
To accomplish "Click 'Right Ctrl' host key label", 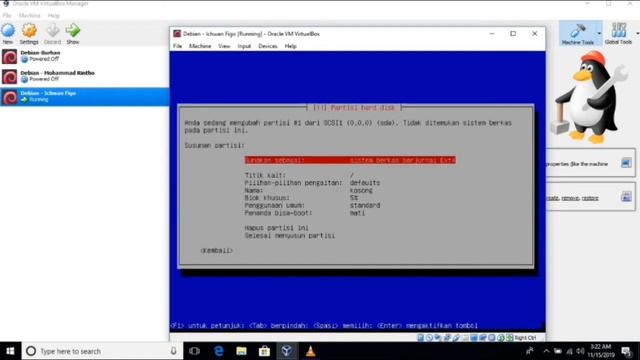I will [525, 338].
